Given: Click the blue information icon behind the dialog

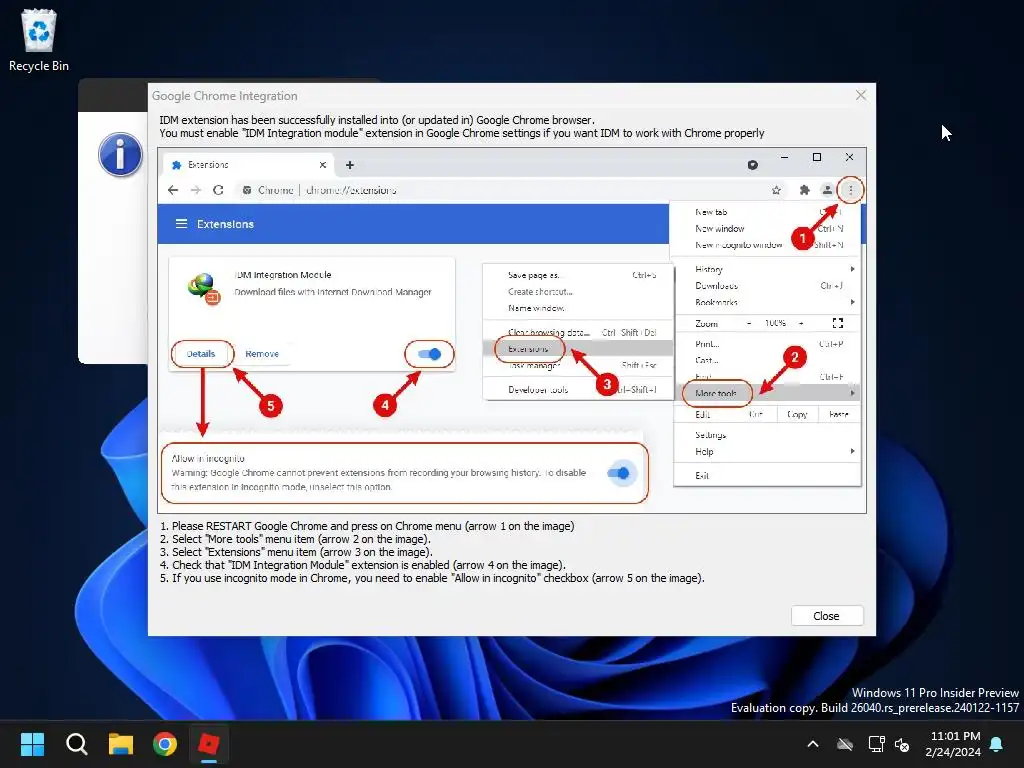Looking at the screenshot, I should pos(120,155).
